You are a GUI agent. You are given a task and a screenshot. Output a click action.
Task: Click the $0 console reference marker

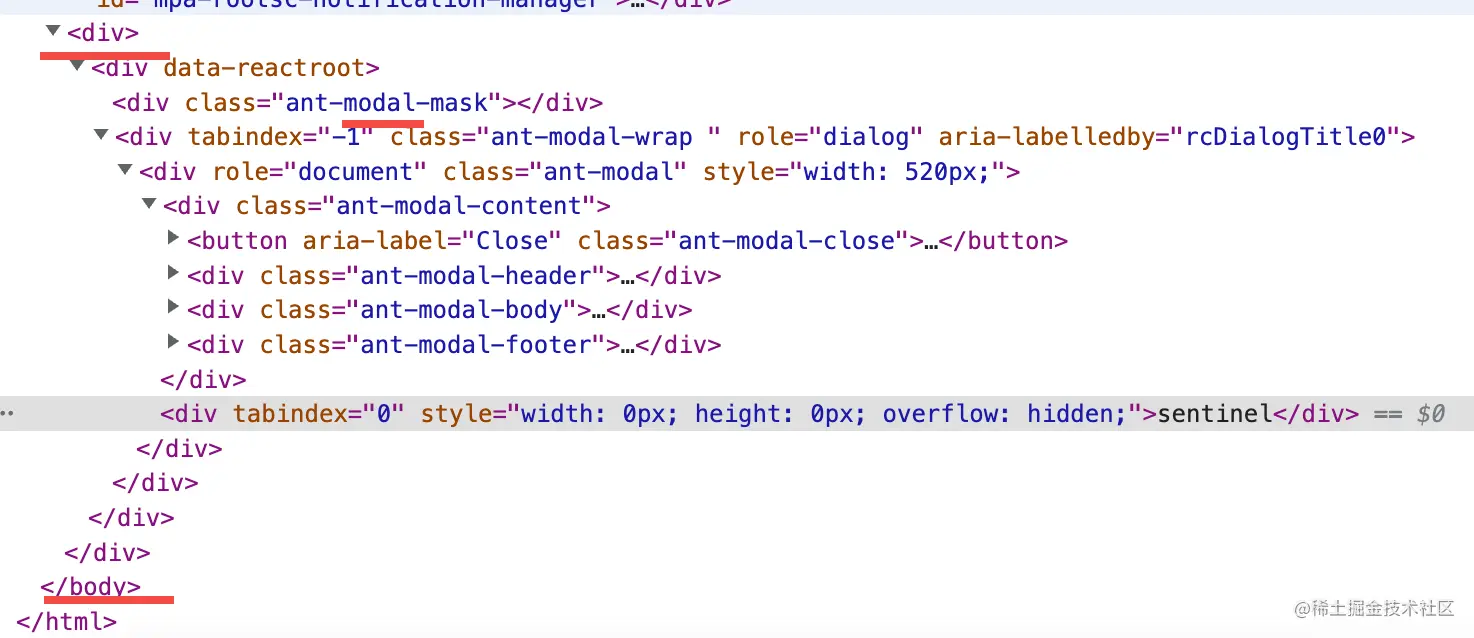point(1431,413)
